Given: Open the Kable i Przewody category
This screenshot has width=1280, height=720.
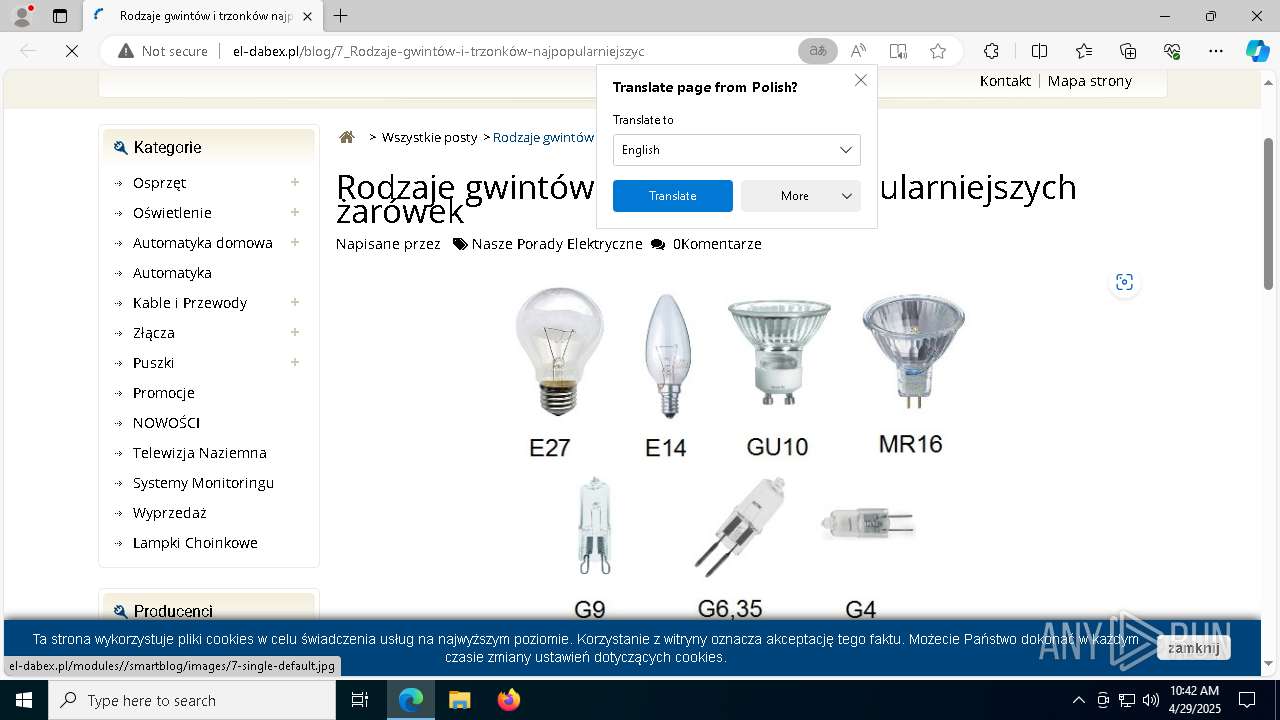Looking at the screenshot, I should click(189, 303).
